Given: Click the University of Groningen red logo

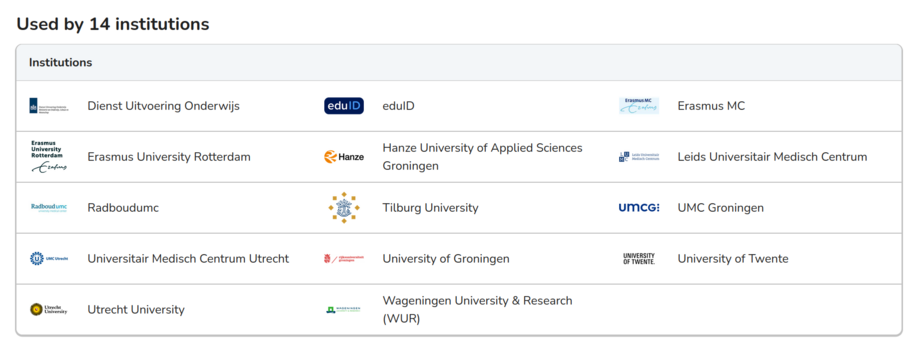Looking at the screenshot, I should click(x=344, y=258).
